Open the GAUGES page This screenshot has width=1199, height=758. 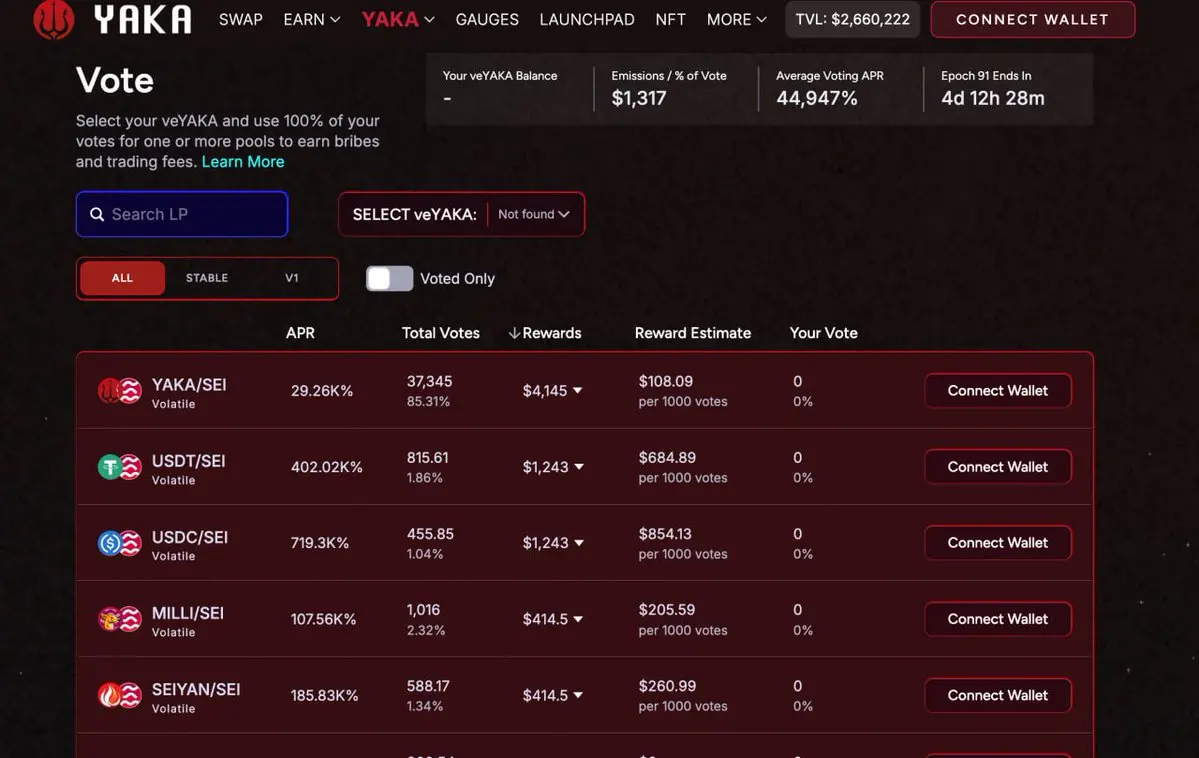click(487, 19)
